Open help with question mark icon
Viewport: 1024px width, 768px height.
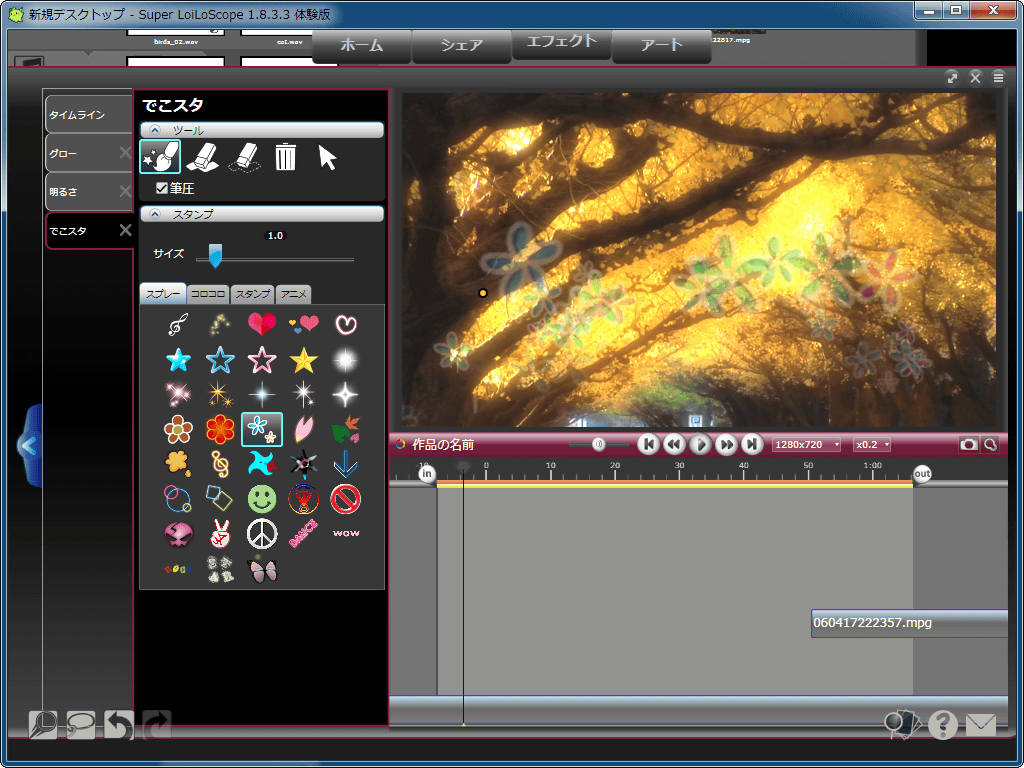[942, 725]
